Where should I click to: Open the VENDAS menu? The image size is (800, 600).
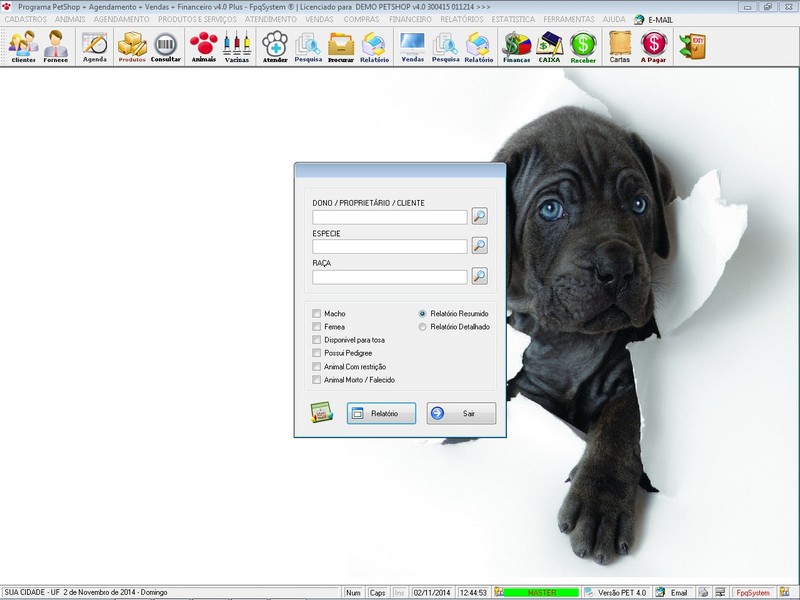319,19
